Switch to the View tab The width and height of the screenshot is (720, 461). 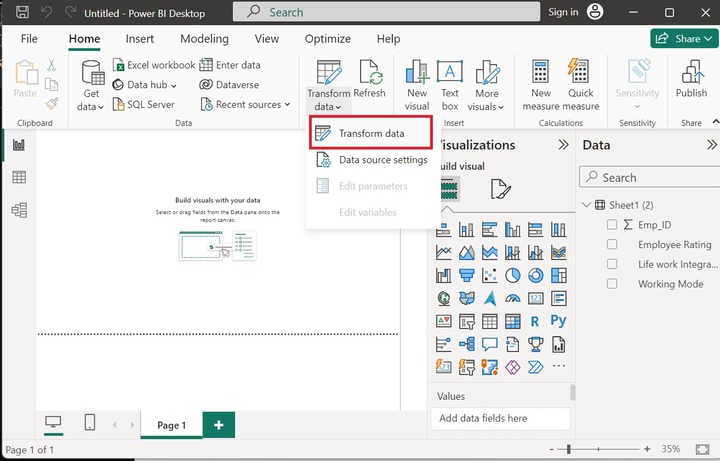(267, 39)
